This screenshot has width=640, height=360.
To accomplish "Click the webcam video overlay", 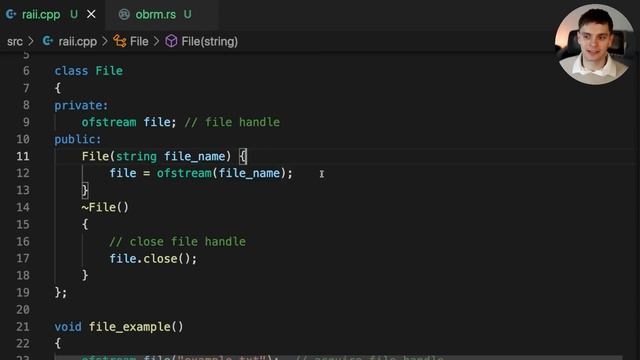I will 595,44.
